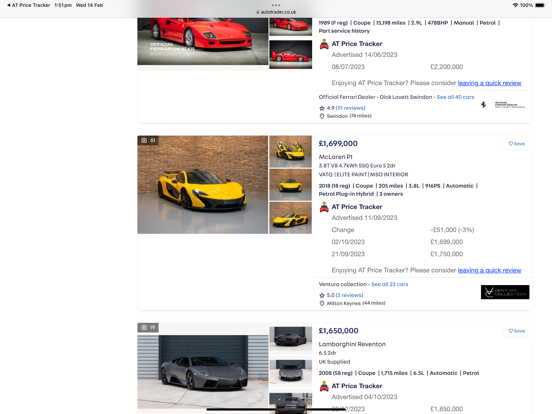Open the £1,650,000 Lamborghini price heading

coord(338,331)
